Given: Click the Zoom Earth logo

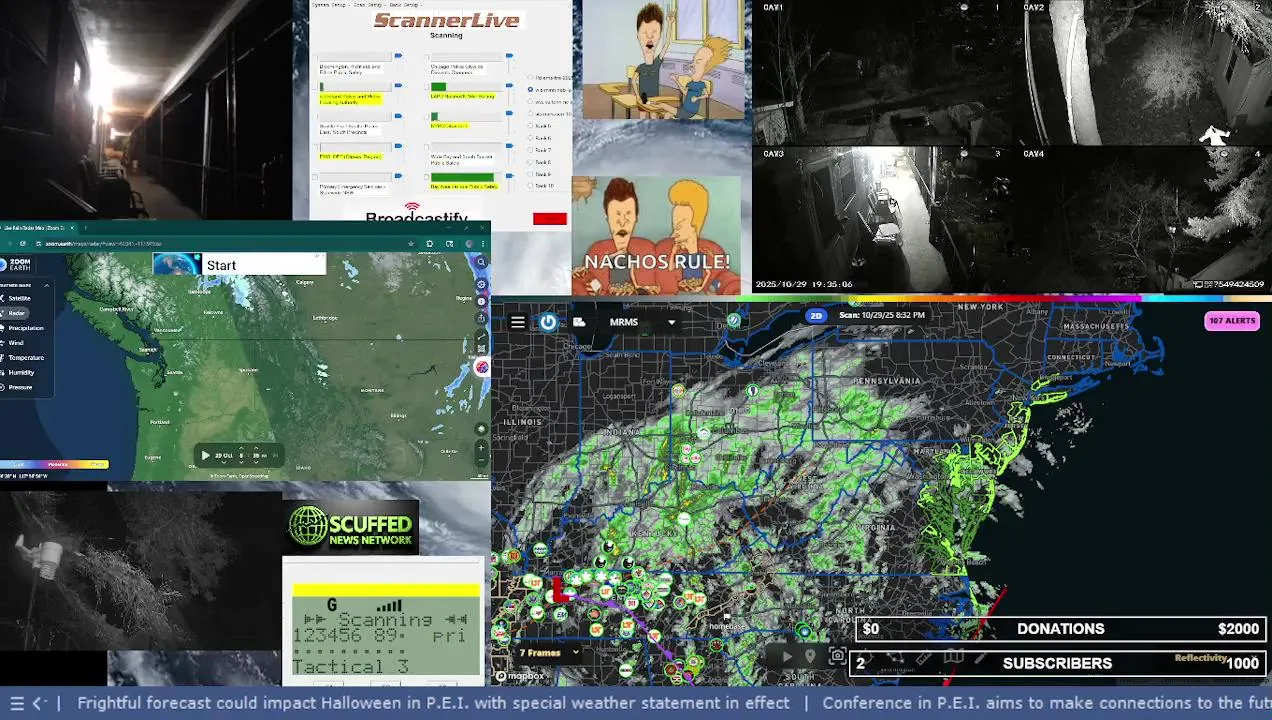Looking at the screenshot, I should [15, 264].
